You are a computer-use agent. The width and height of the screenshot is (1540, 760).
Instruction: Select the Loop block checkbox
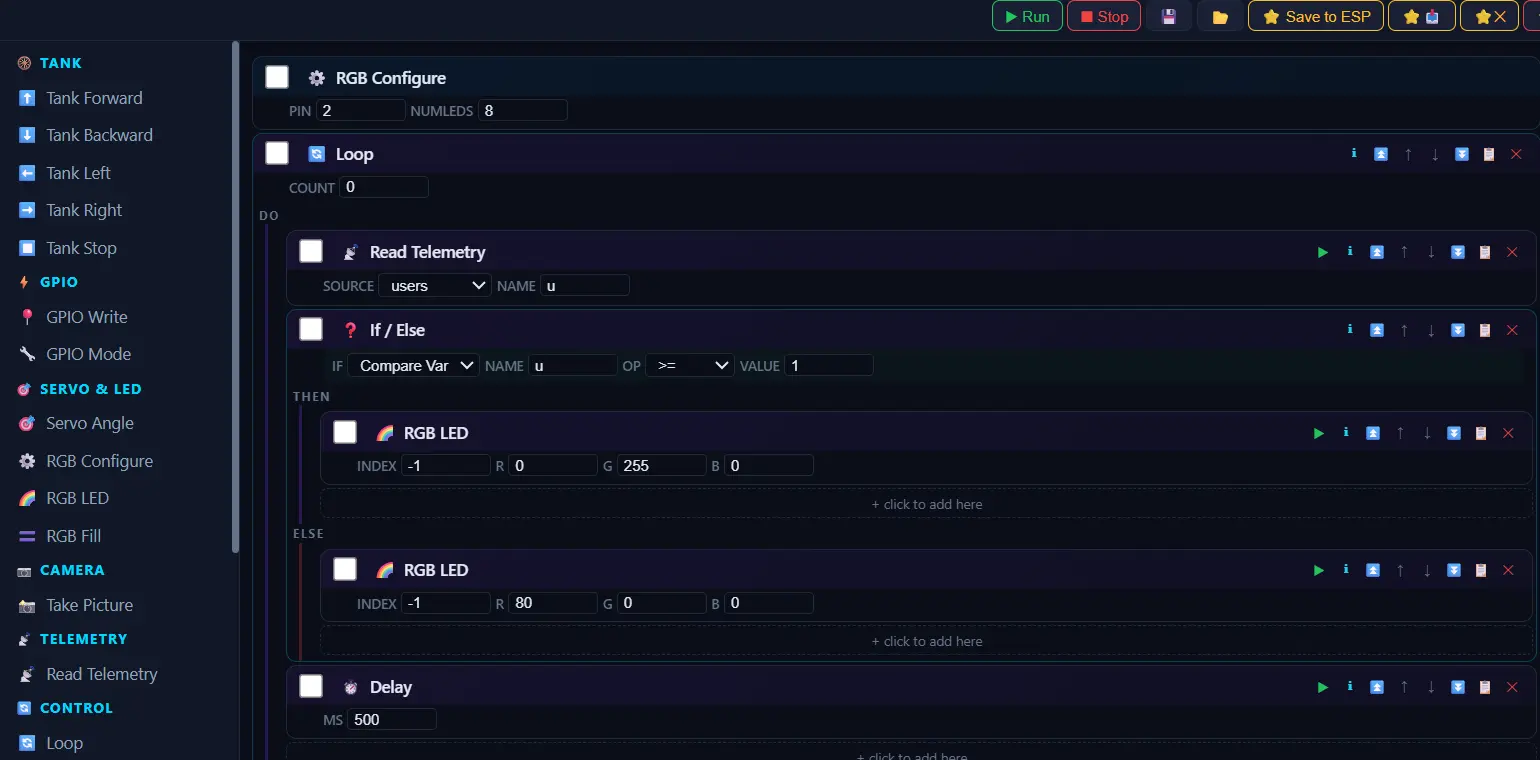pos(277,153)
